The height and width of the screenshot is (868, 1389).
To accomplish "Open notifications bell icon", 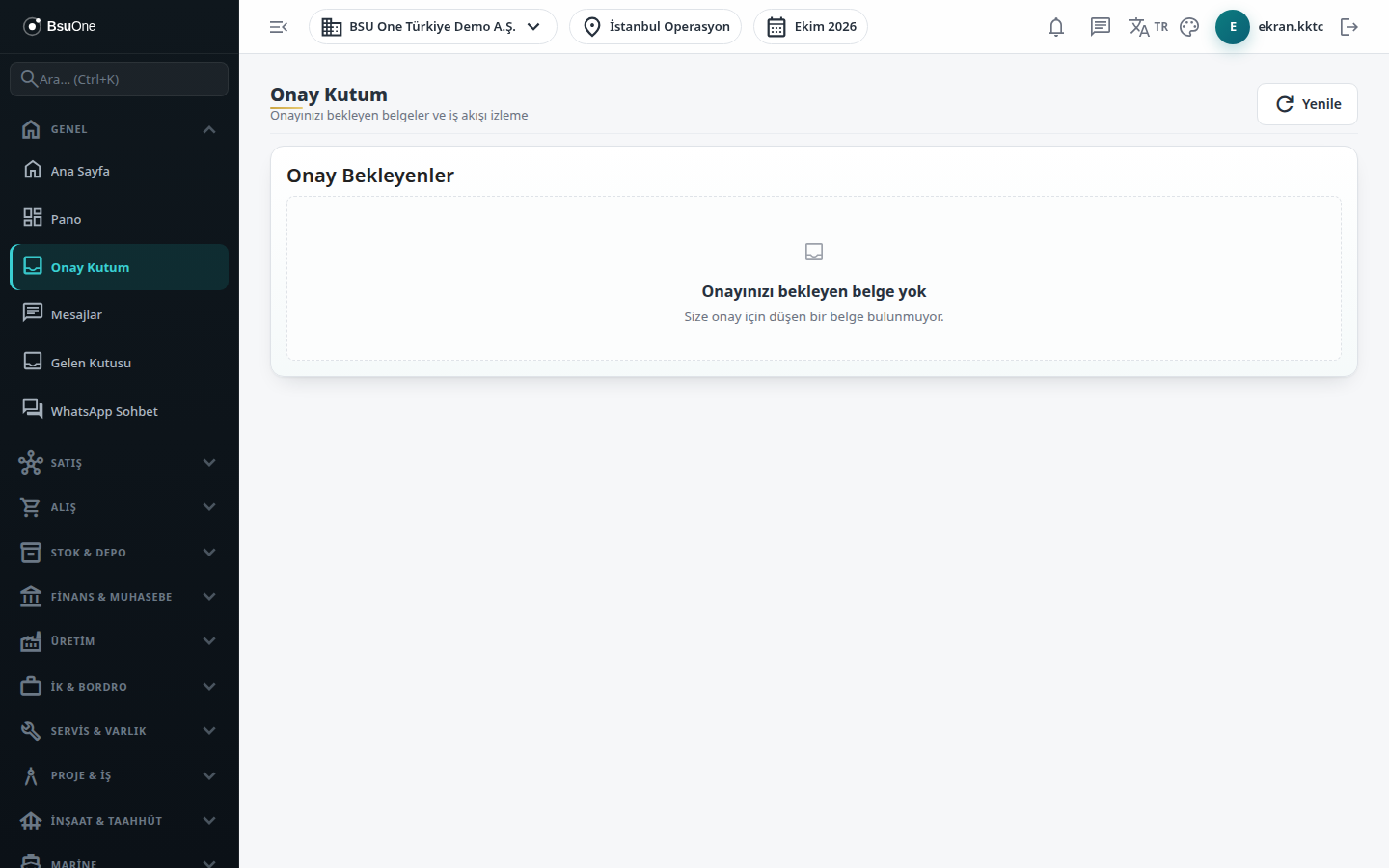I will pos(1056,27).
